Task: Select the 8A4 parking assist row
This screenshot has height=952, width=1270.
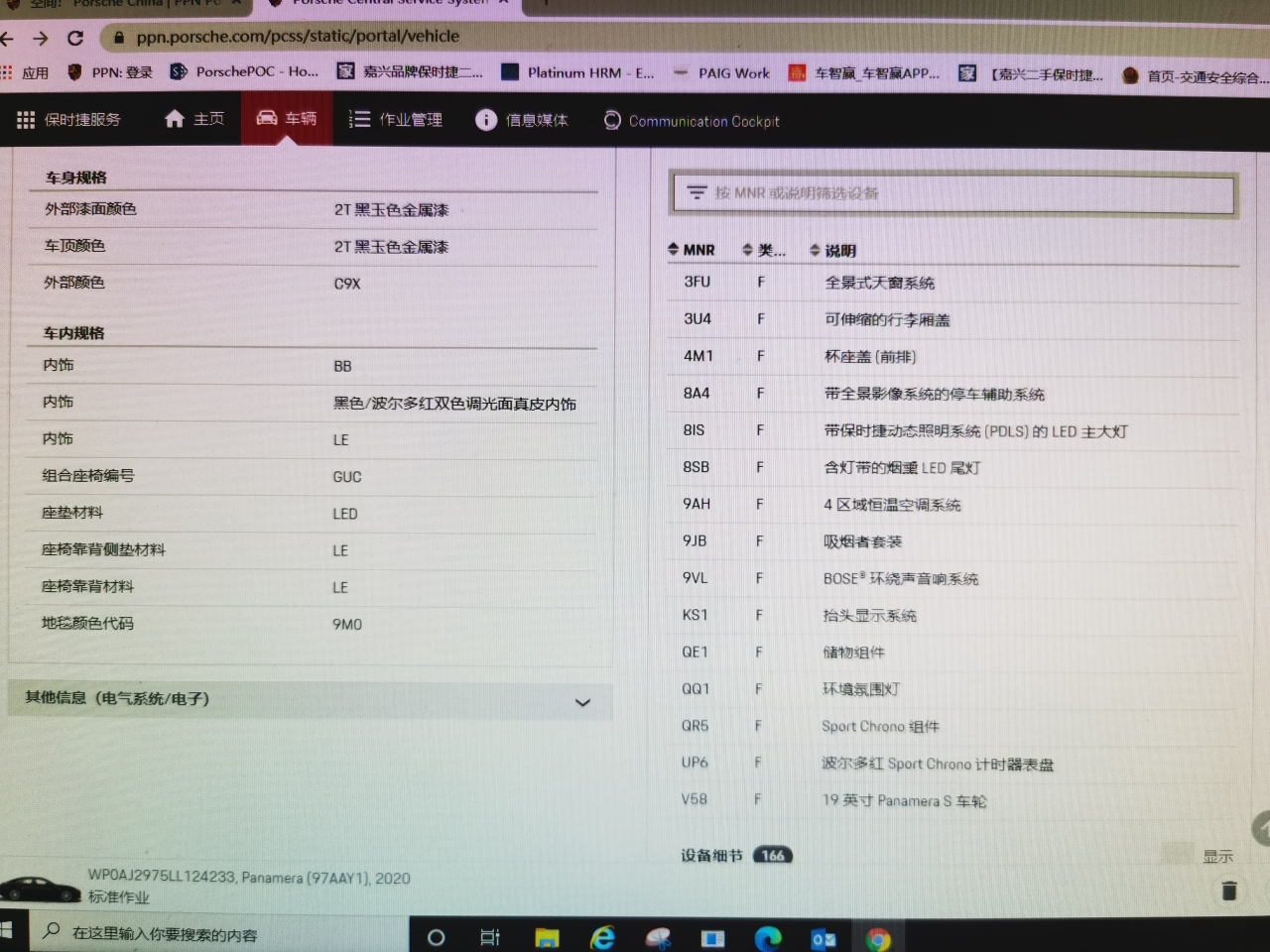Action: 953,394
